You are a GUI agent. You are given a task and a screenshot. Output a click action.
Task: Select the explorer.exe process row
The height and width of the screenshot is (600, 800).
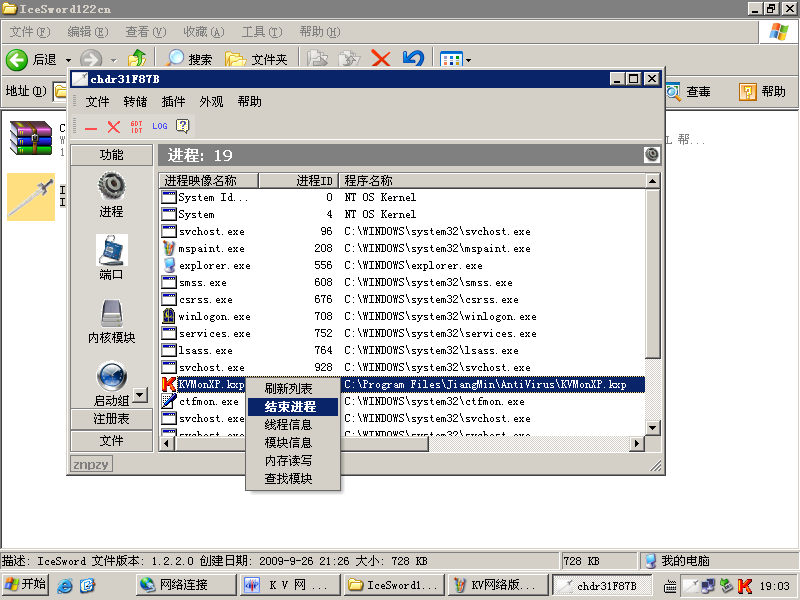pyautogui.click(x=403, y=265)
